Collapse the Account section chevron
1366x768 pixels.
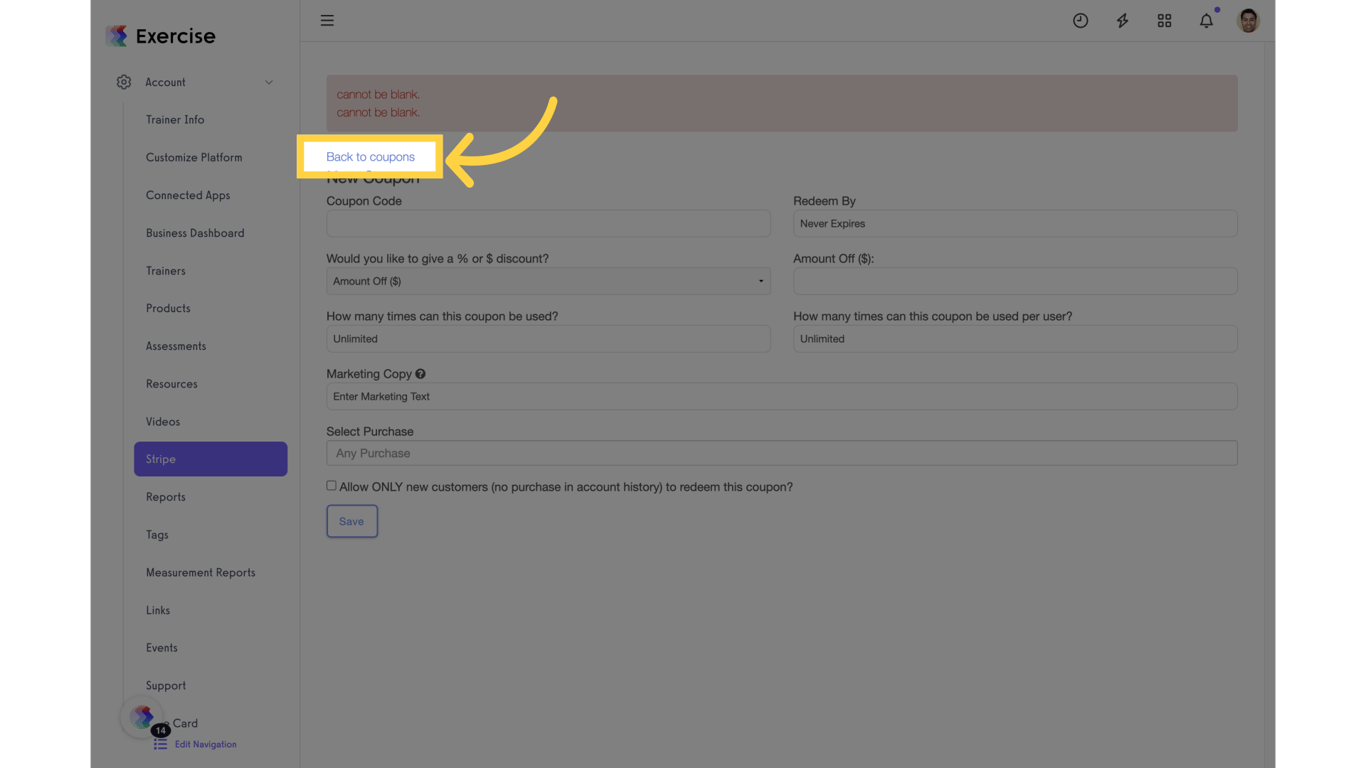[269, 82]
